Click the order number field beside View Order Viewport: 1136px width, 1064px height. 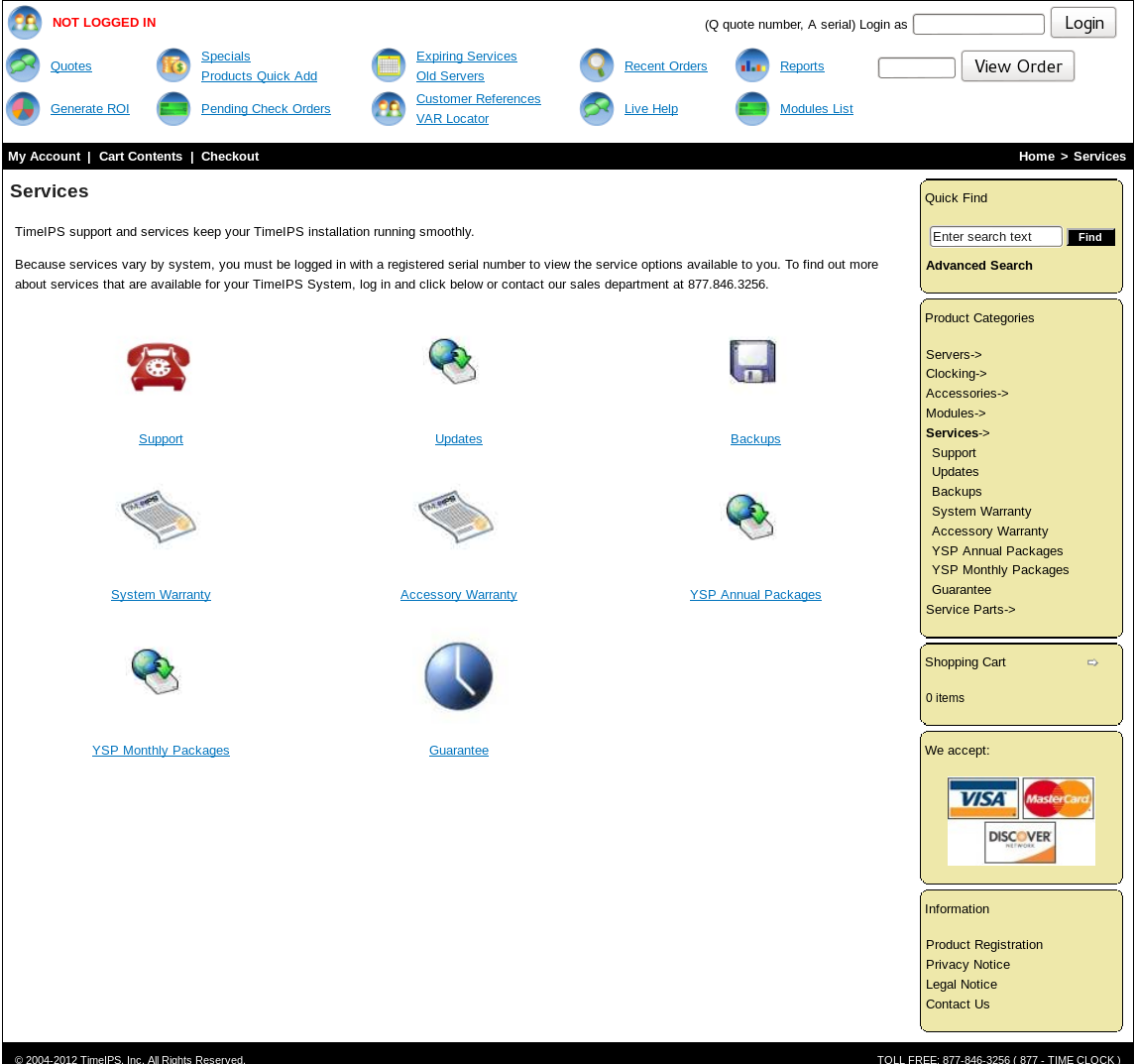tap(917, 67)
